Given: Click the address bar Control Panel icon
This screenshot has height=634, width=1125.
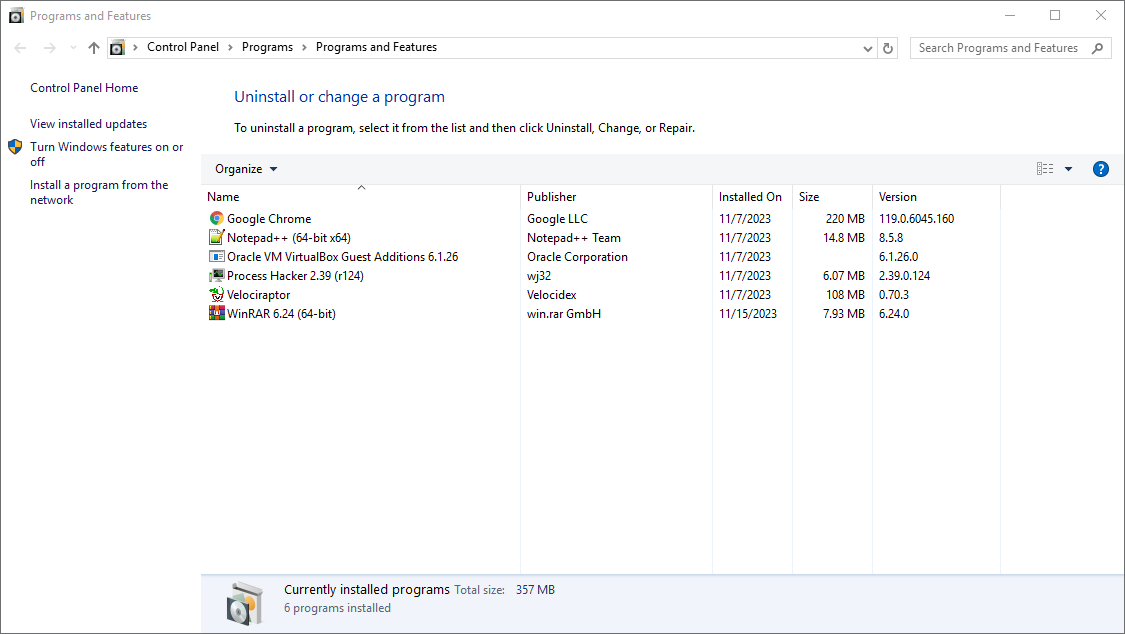Looking at the screenshot, I should click(x=117, y=48).
